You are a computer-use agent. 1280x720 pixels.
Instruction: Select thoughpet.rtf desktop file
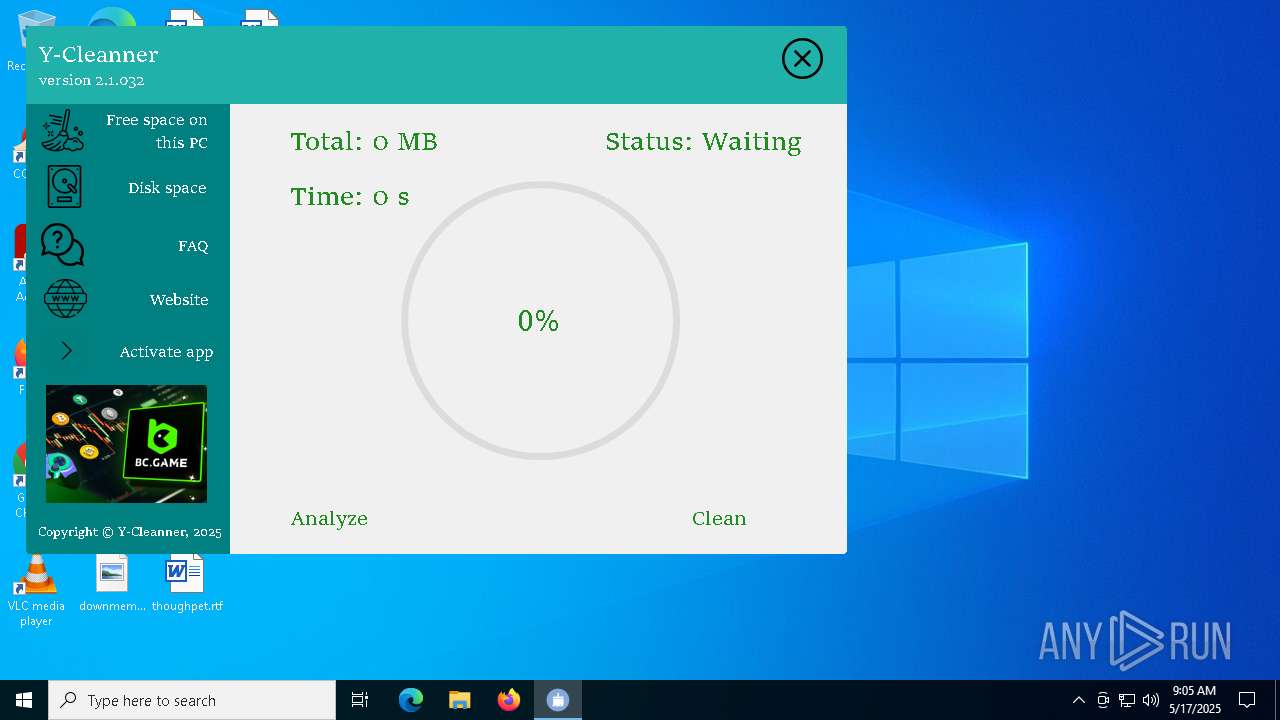click(187, 585)
